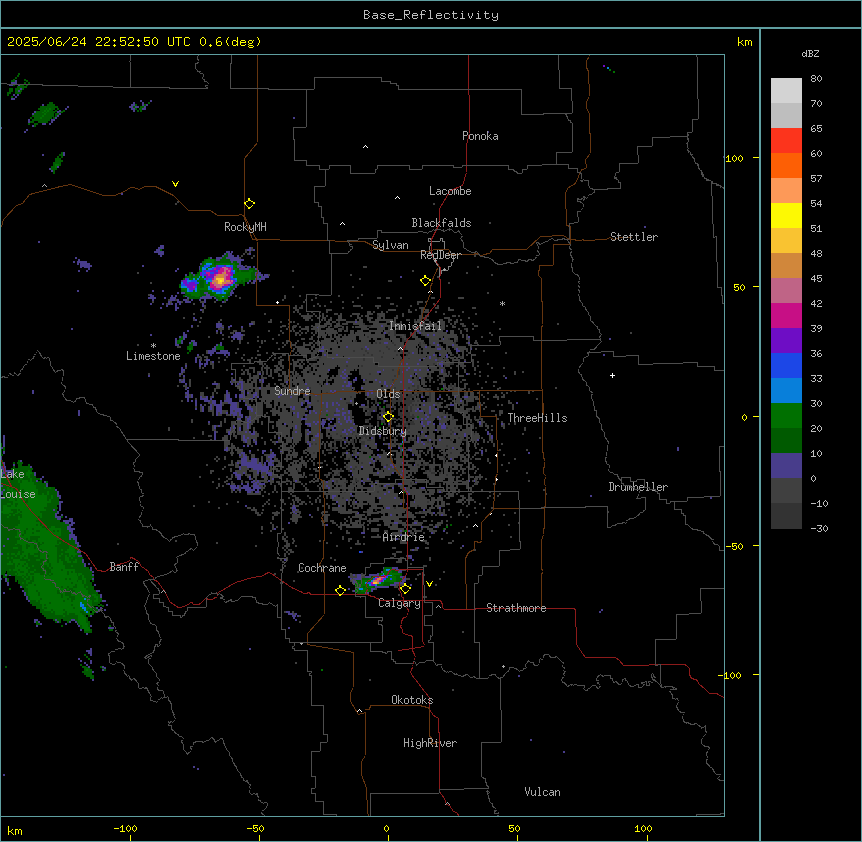Click the Vulcan town label

[x=542, y=792]
